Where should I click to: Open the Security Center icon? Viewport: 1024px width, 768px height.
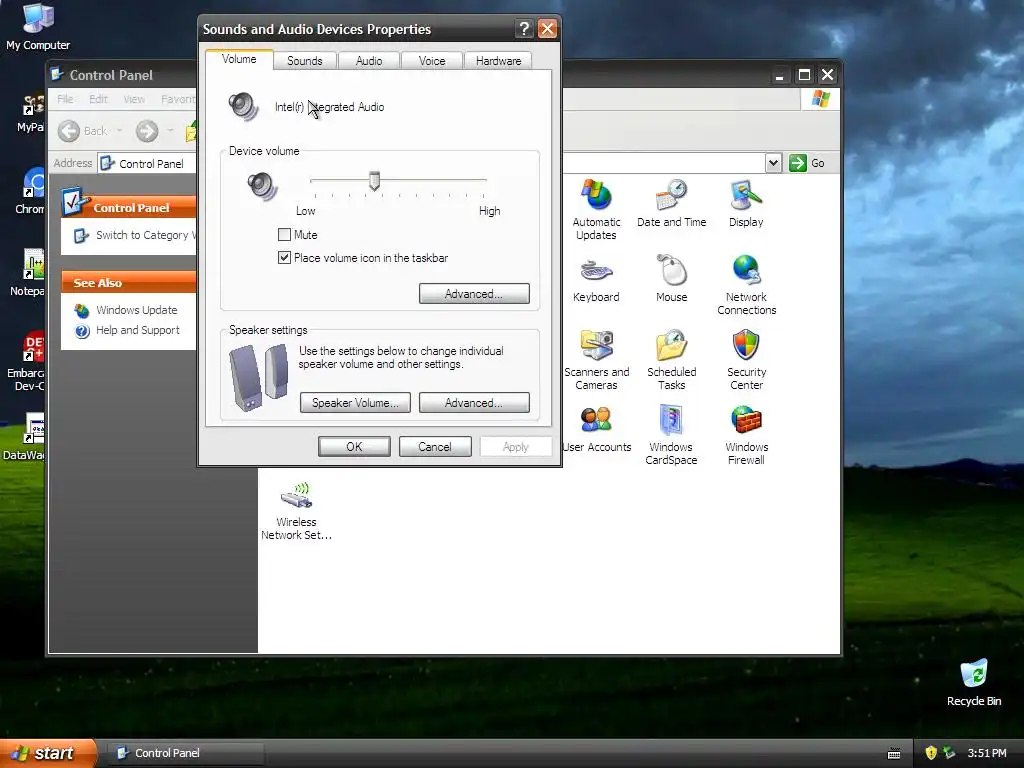coord(746,360)
